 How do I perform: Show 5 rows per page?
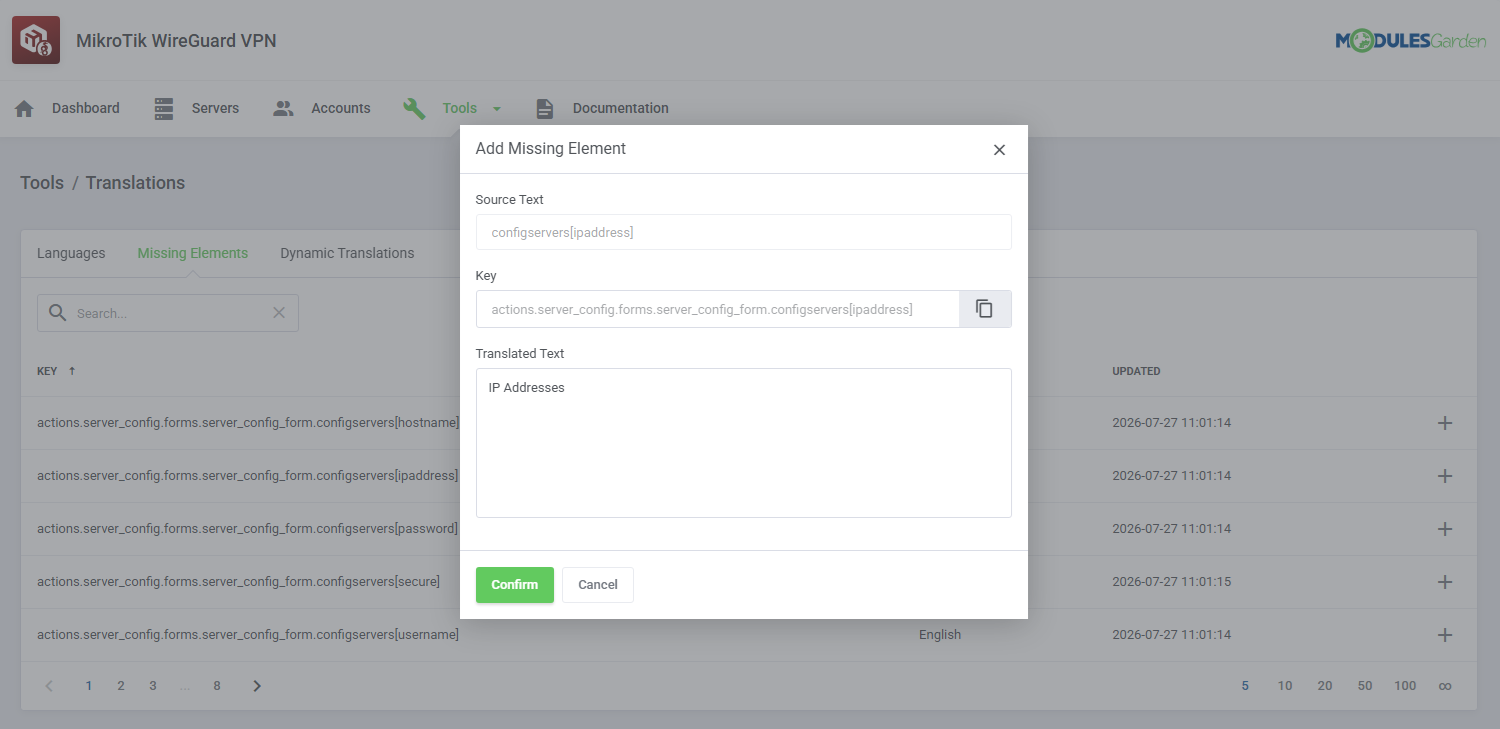tap(1245, 686)
